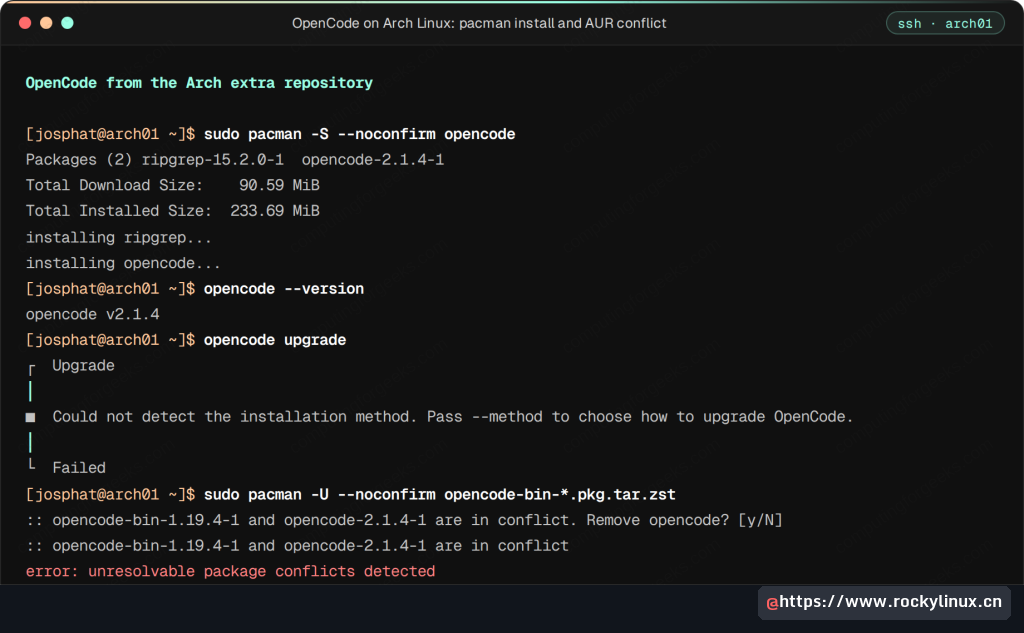This screenshot has height=633, width=1024.
Task: Click the 'Upgrade' step label
Action: [x=83, y=365]
